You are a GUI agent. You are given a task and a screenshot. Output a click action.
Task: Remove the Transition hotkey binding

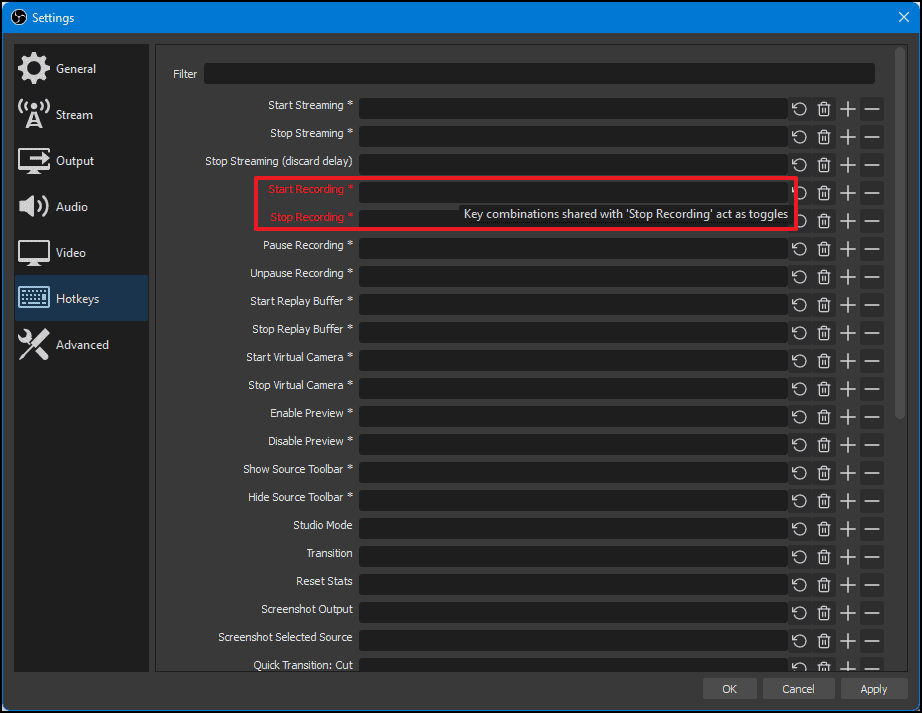(871, 554)
